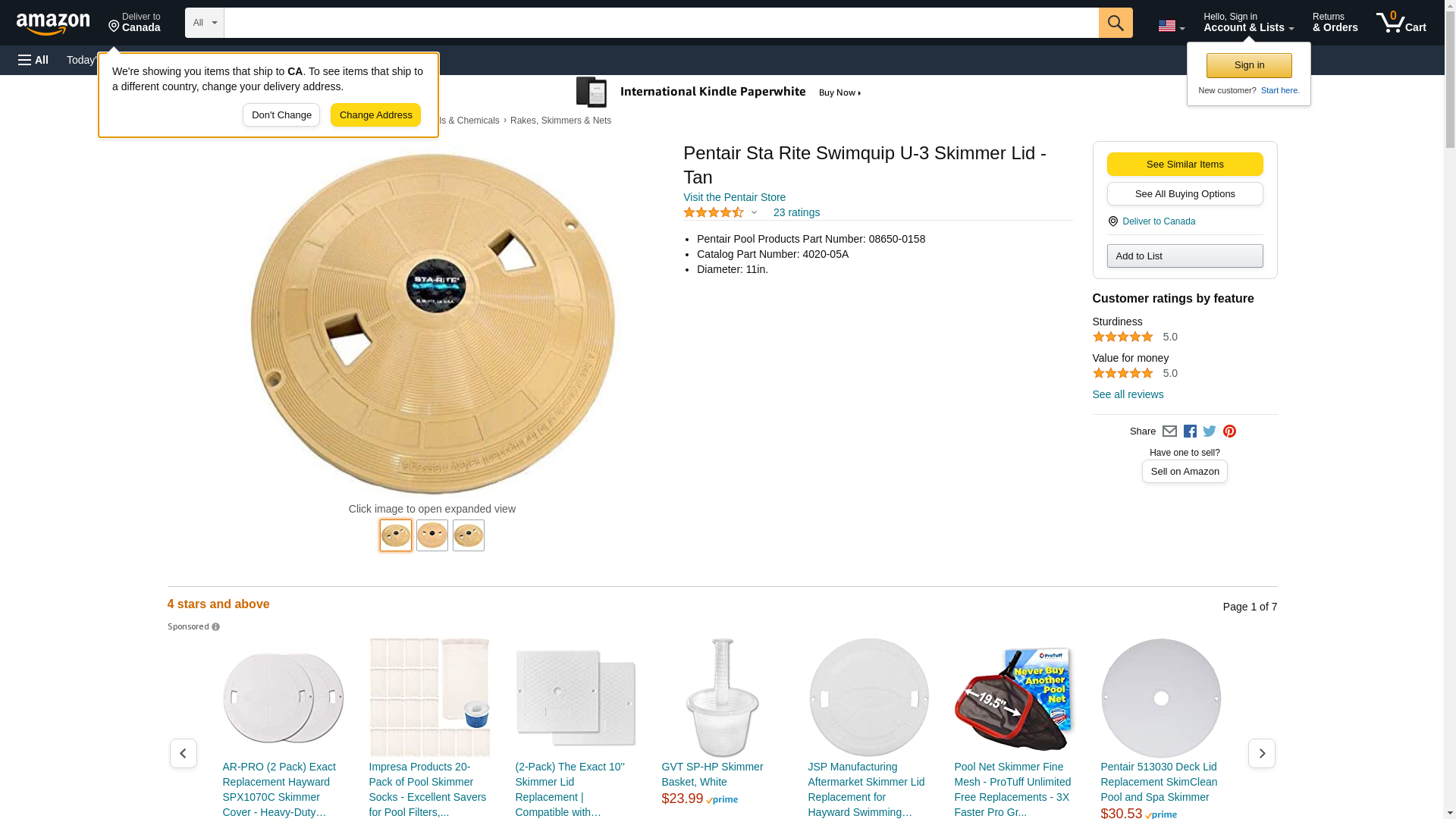
Task: Click the Amazon logo
Action: (x=53, y=24)
